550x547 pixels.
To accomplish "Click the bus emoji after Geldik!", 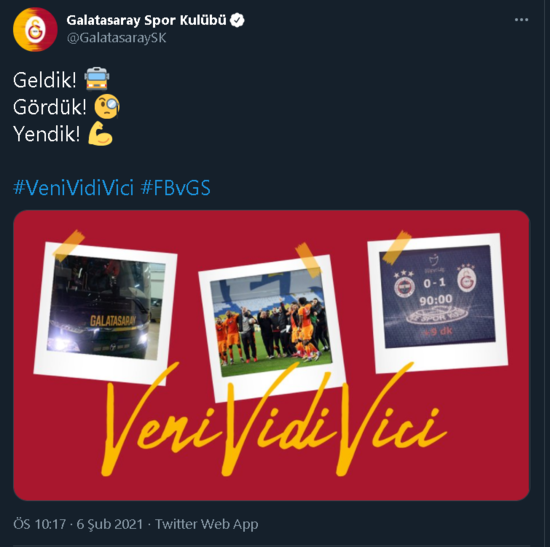I will pyautogui.click(x=97, y=79).
